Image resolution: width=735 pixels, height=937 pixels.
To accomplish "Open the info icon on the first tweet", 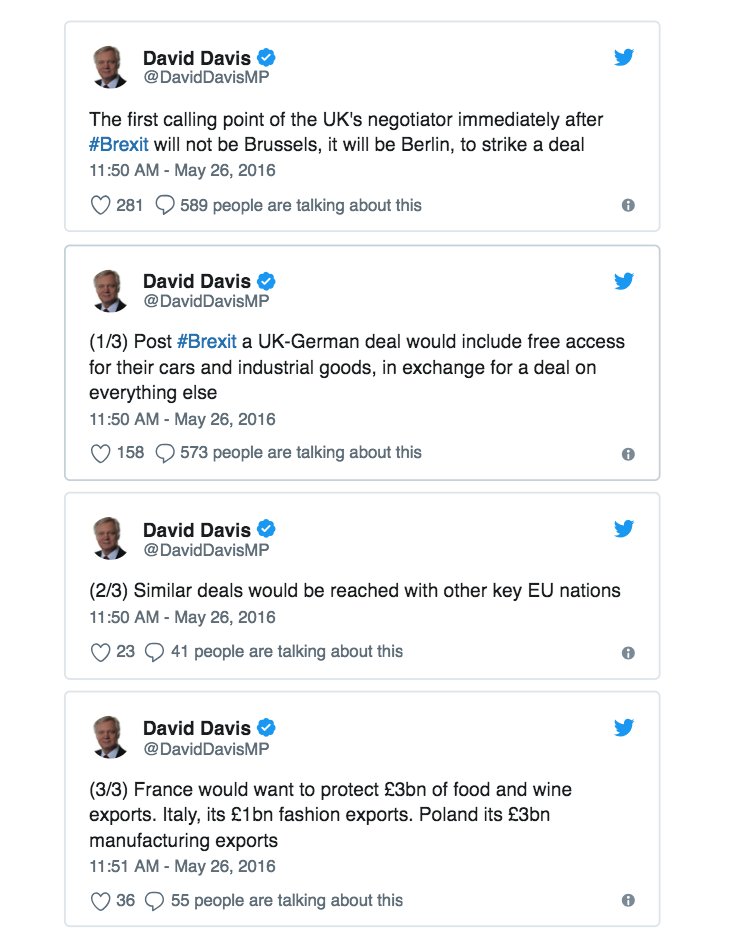I will 628,204.
